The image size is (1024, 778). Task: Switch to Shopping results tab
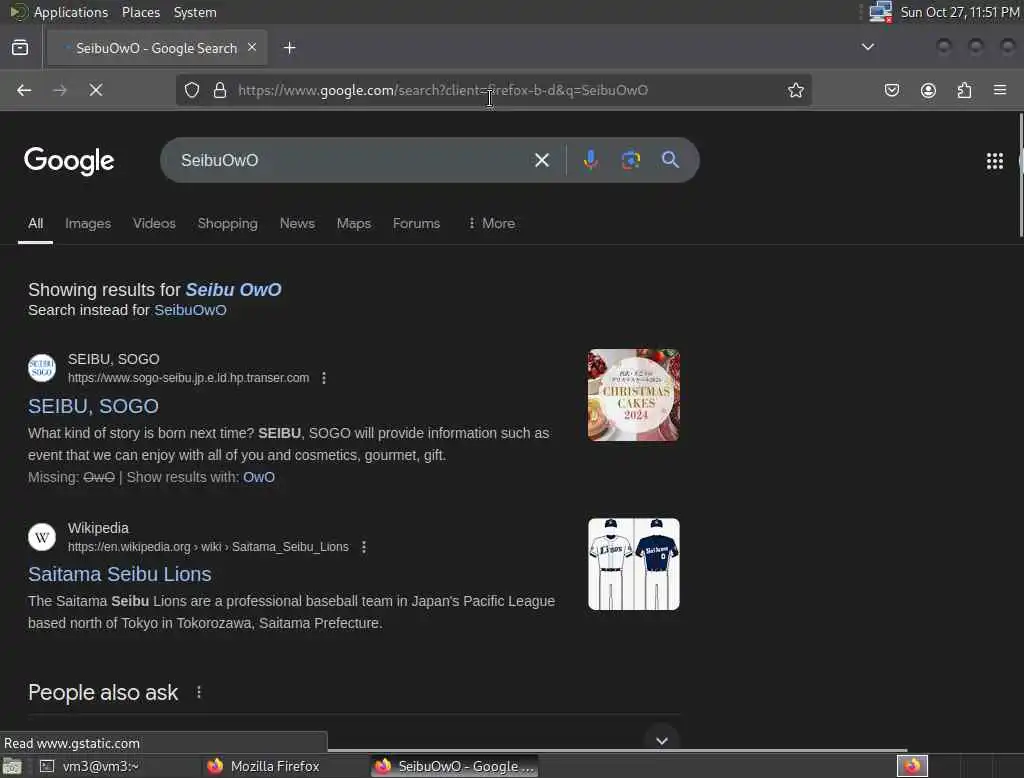(x=227, y=223)
